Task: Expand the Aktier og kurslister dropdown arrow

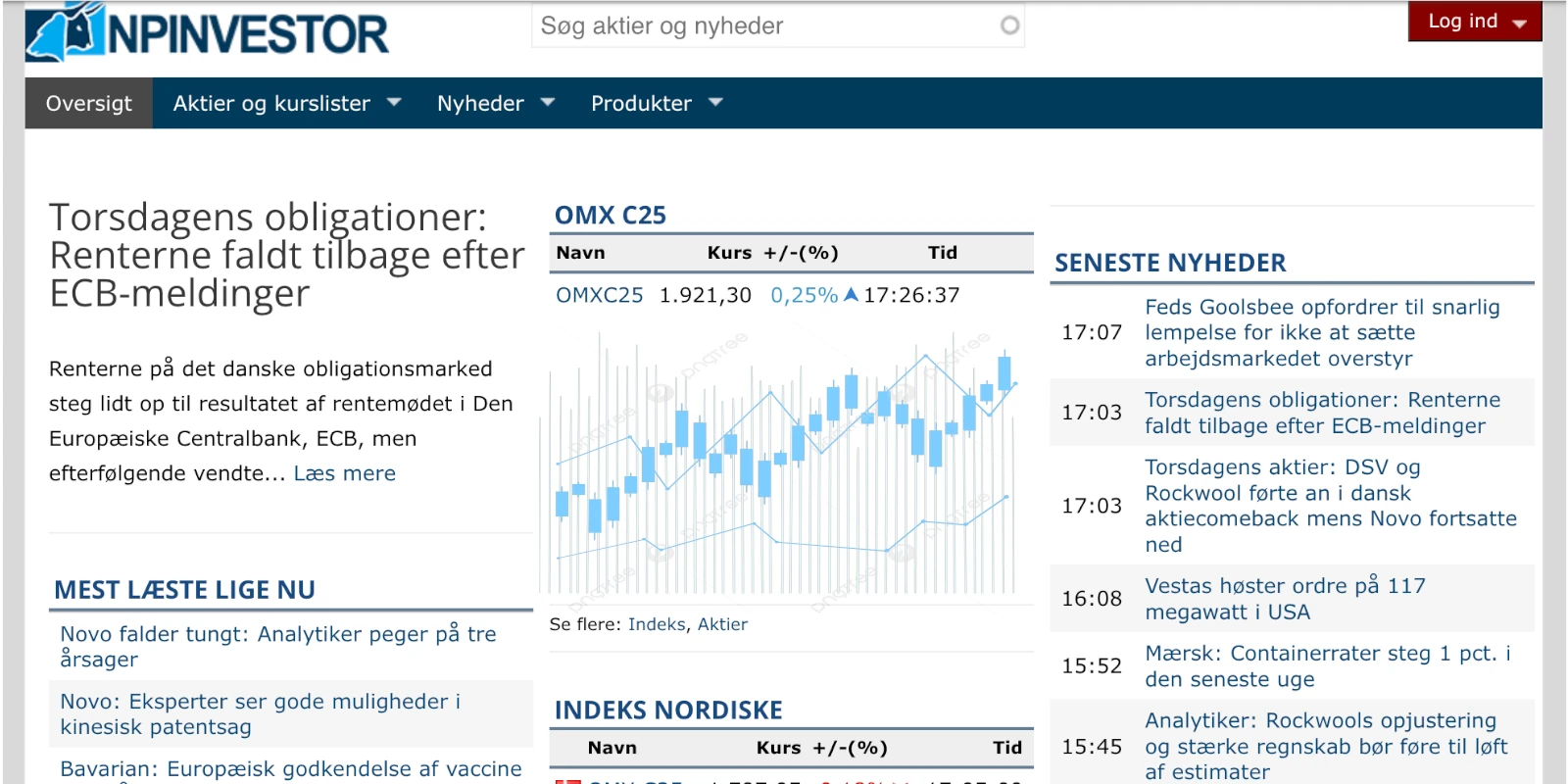Action: pos(394,102)
